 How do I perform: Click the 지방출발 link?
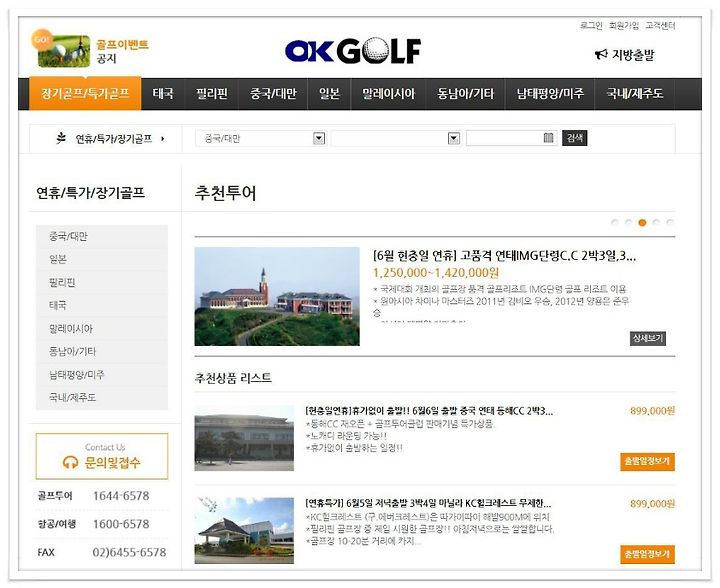coord(633,55)
